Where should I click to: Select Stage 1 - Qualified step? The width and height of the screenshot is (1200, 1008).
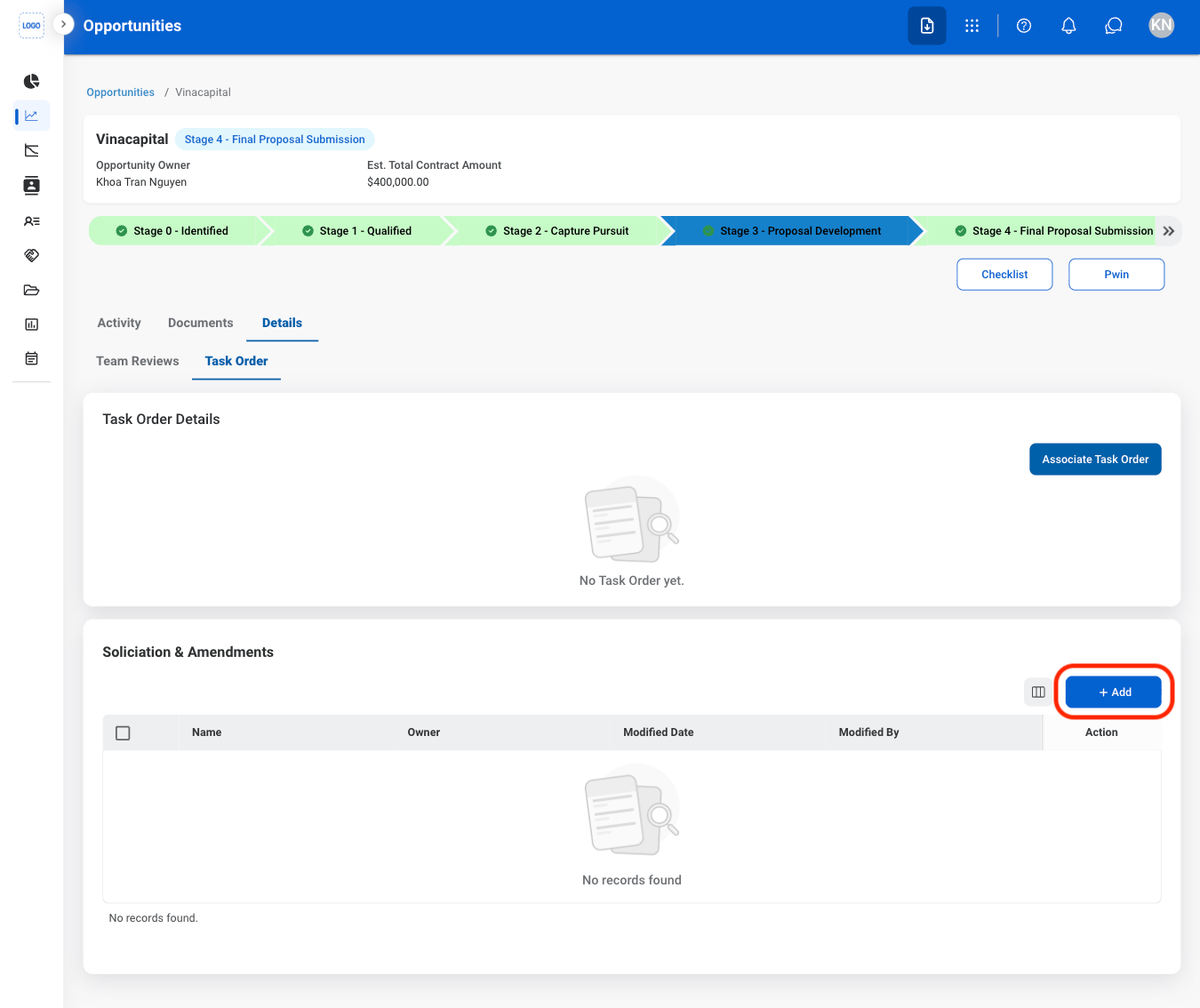[x=357, y=231]
